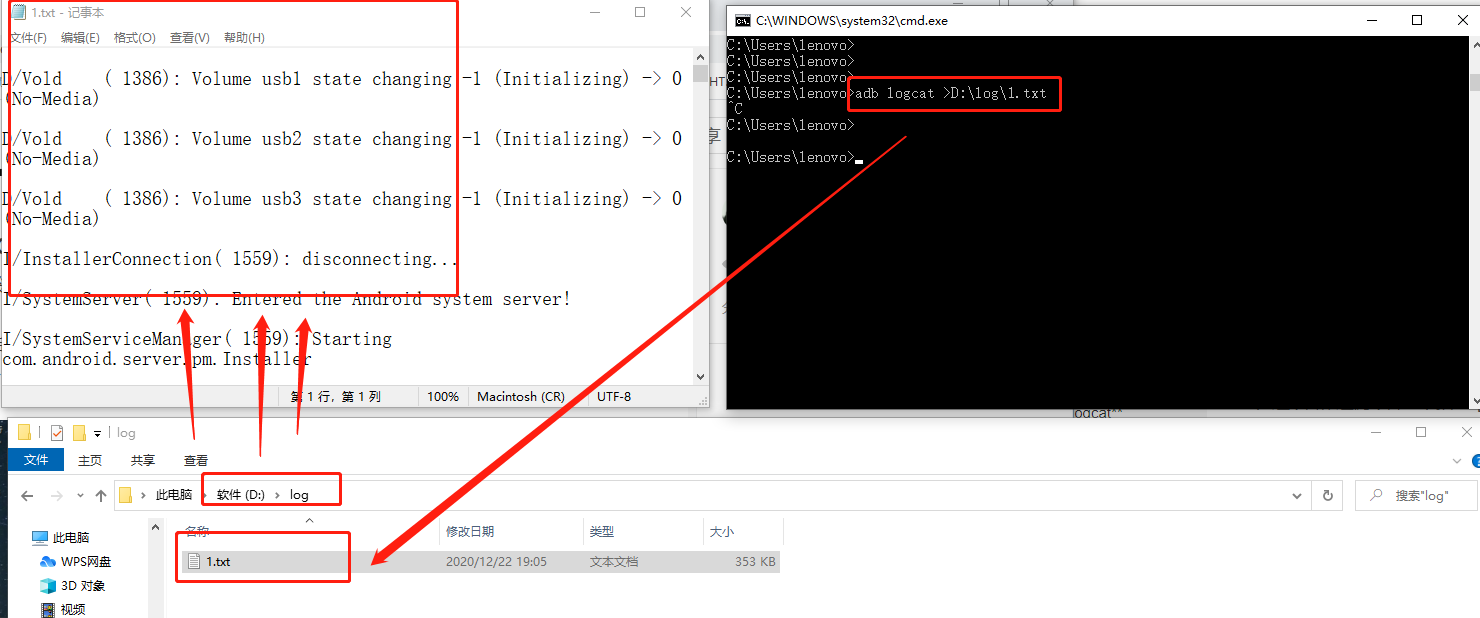Maximize the Explorer log window
Screen dimensions: 1480x618
click(x=1421, y=433)
